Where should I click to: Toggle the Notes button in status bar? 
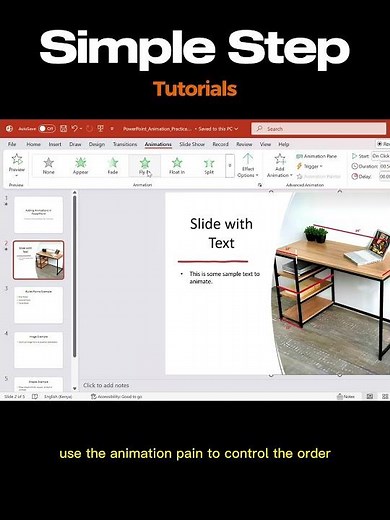coord(346,396)
